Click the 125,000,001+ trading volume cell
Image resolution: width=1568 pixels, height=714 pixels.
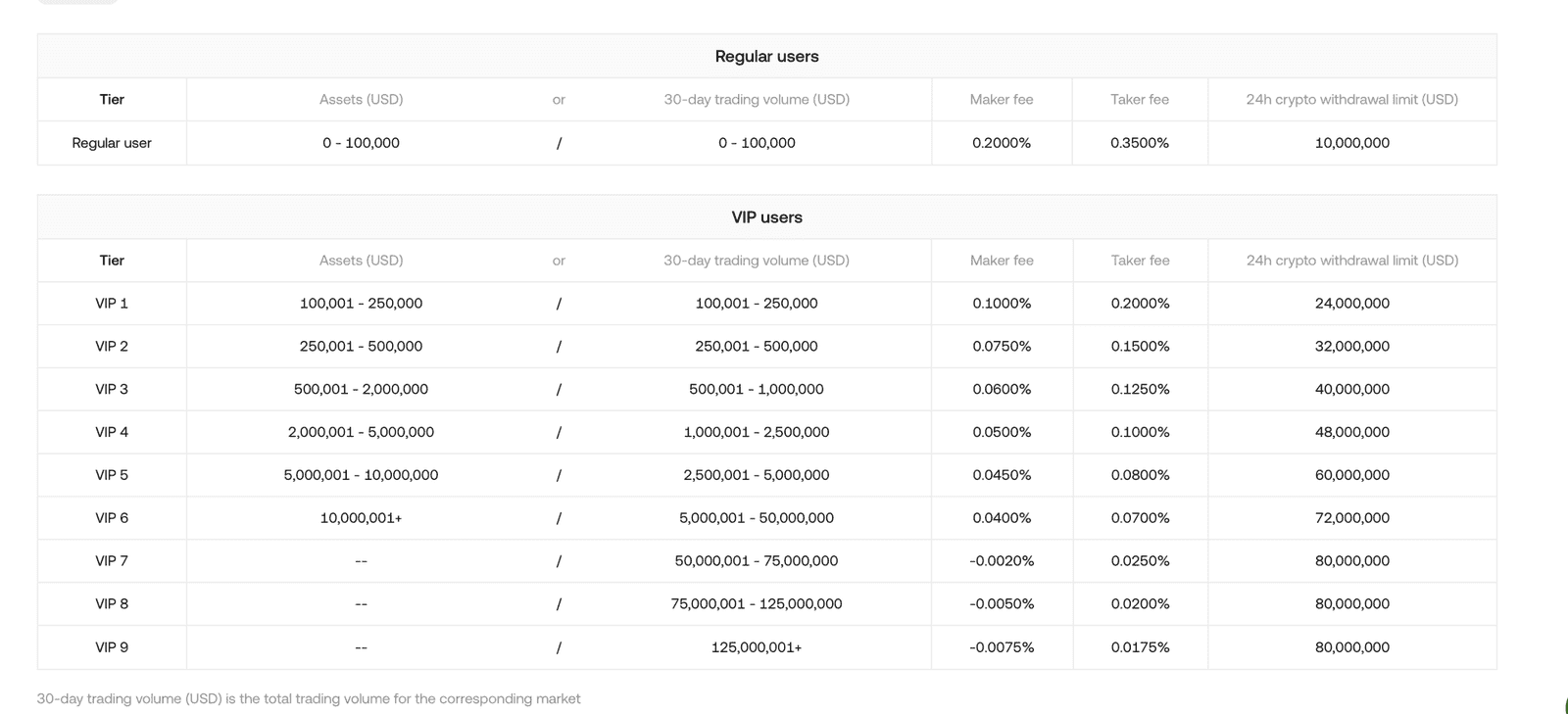pos(757,647)
